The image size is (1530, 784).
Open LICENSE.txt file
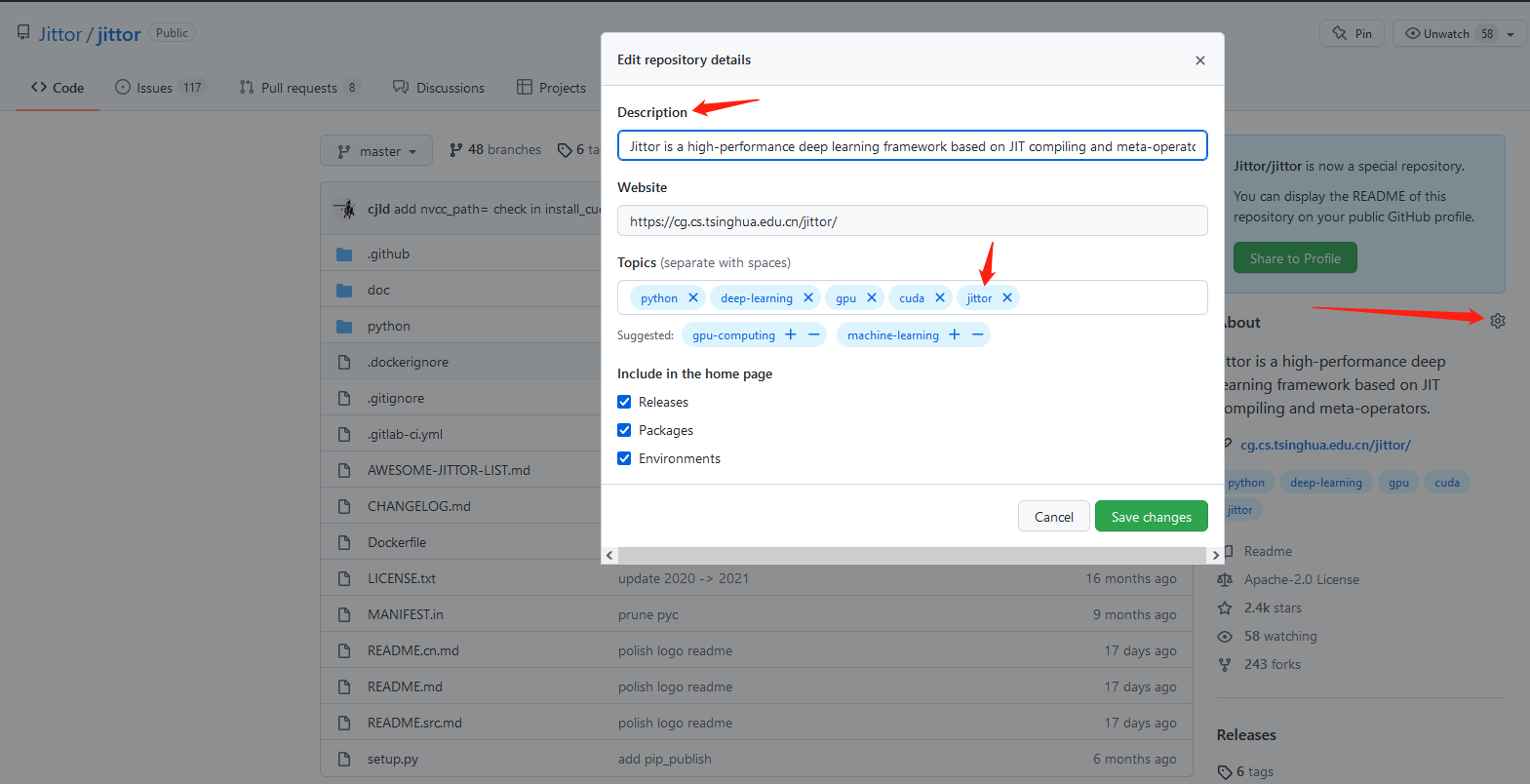tap(402, 579)
